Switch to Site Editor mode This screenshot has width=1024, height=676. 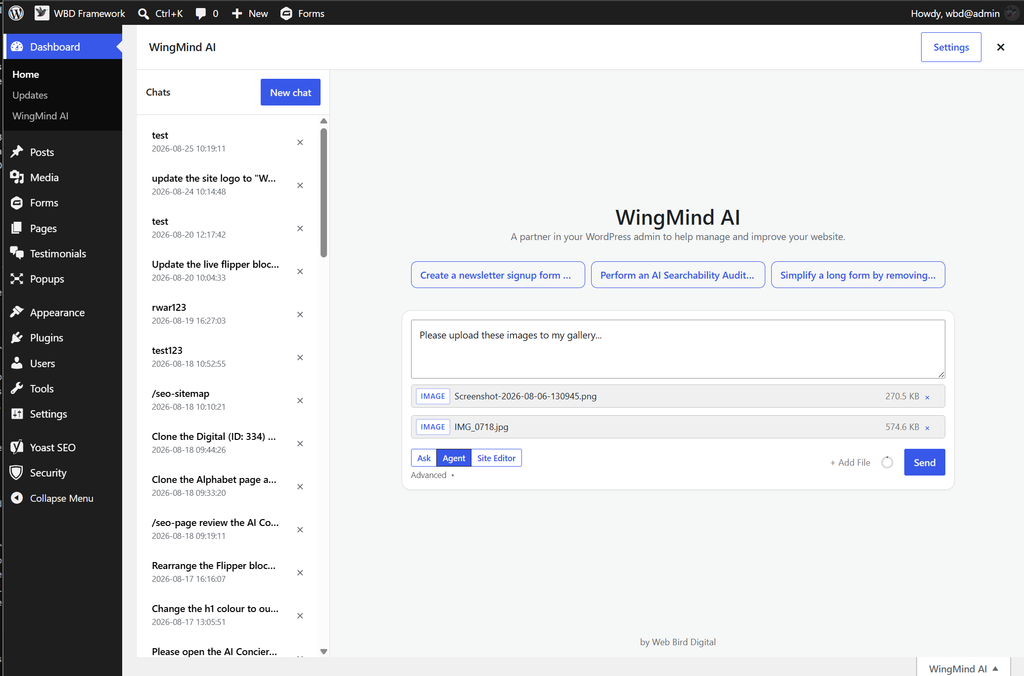point(496,458)
